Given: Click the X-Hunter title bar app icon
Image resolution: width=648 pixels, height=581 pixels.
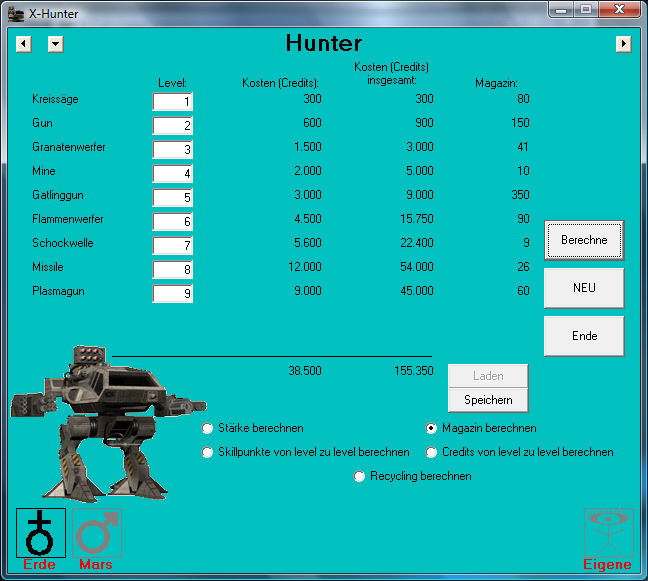Looking at the screenshot, I should [16, 14].
